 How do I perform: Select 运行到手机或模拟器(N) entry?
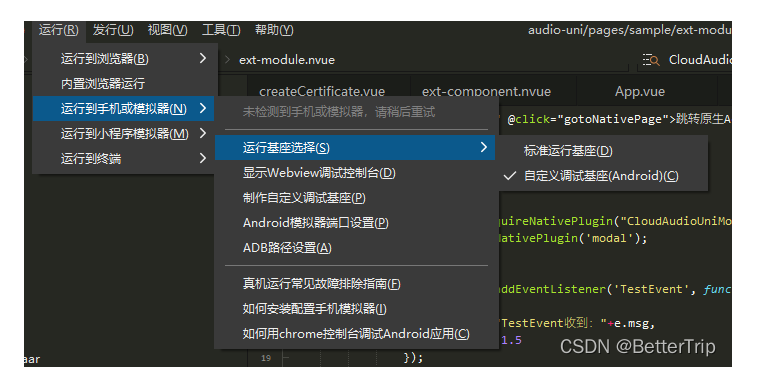click(x=124, y=108)
